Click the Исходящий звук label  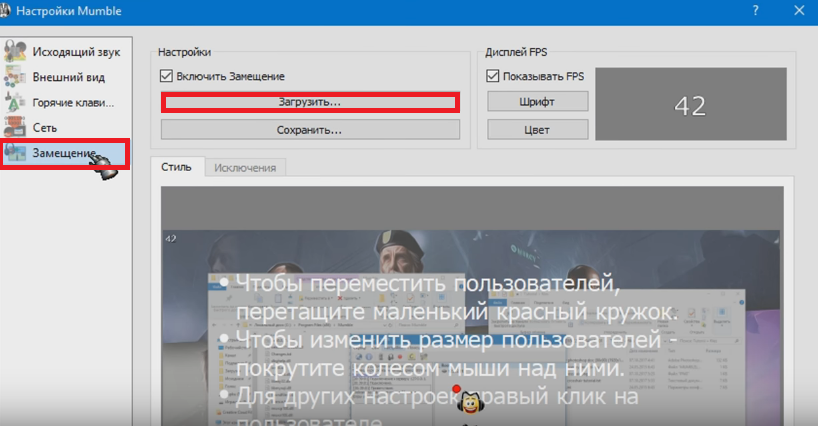pyautogui.click(x=76, y=52)
